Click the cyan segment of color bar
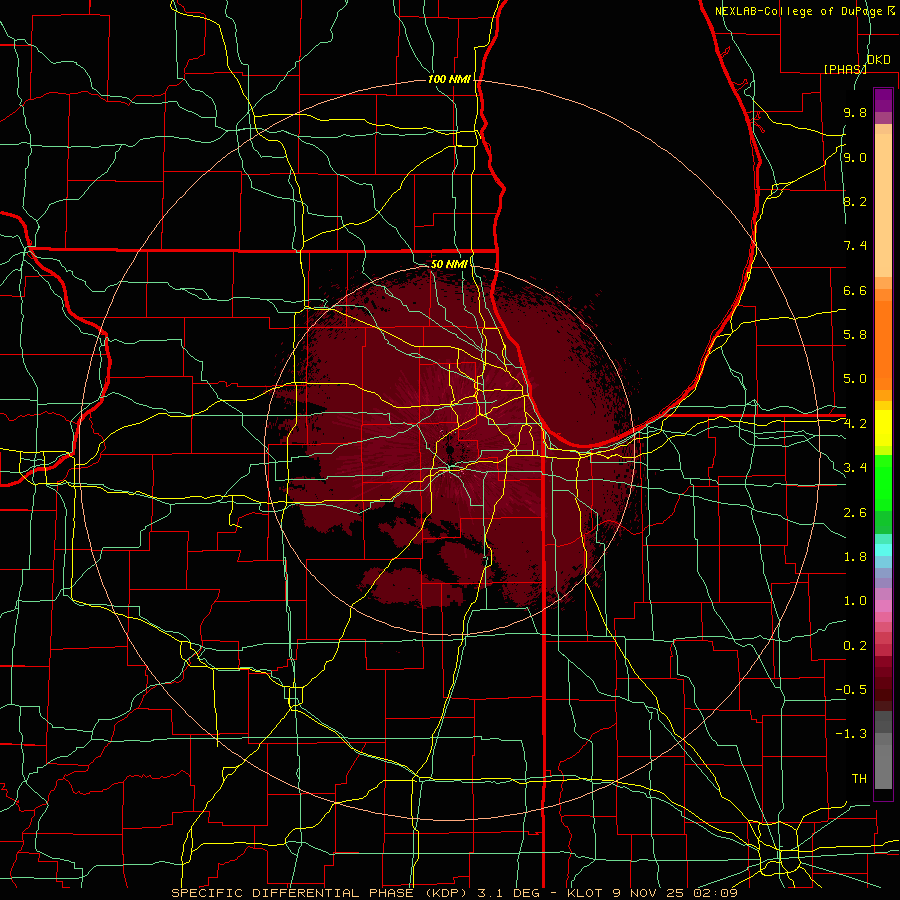Screen dimensions: 900x900 [x=883, y=549]
